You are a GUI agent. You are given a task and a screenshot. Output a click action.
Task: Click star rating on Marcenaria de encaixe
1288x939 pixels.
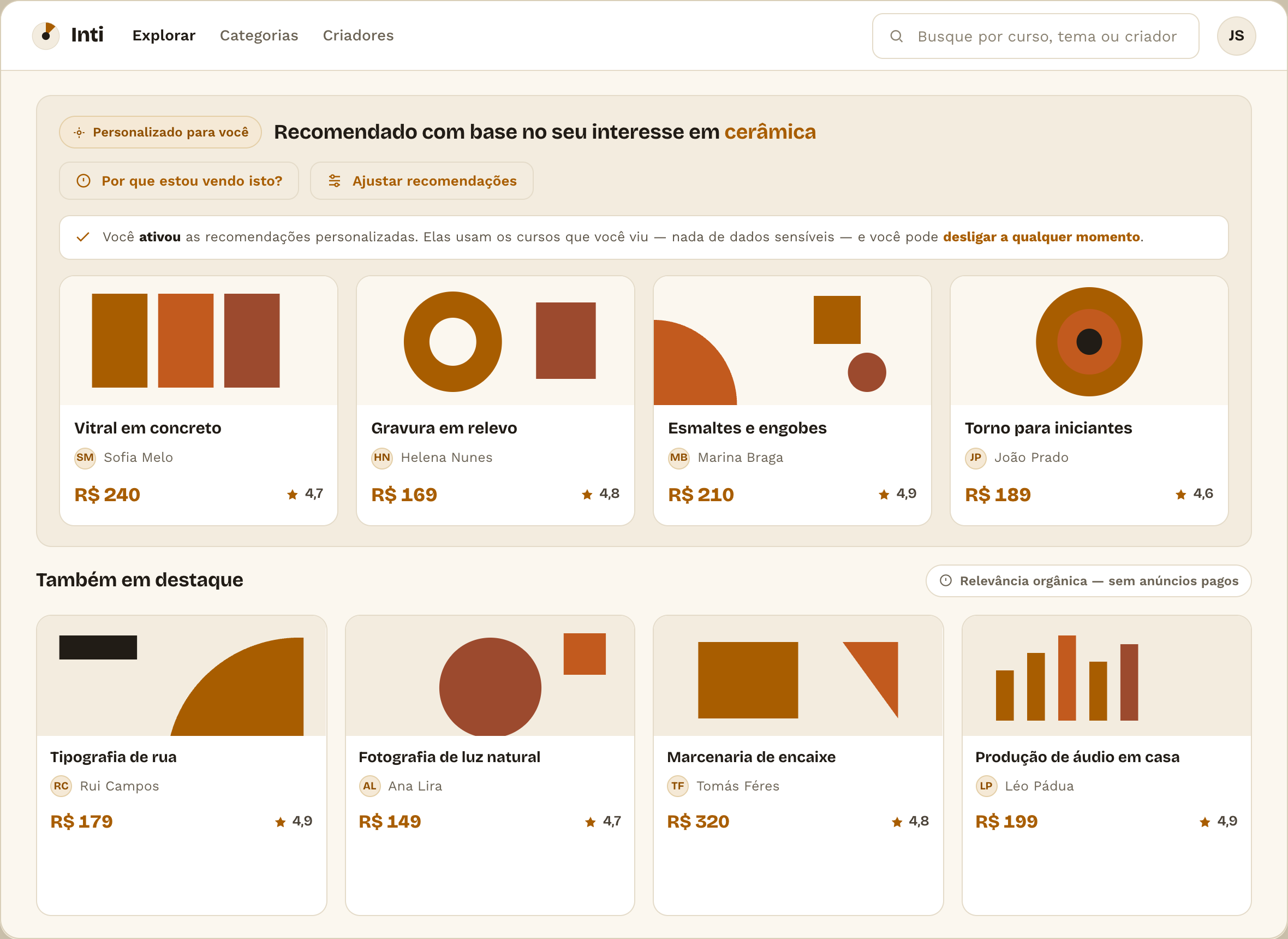click(910, 822)
